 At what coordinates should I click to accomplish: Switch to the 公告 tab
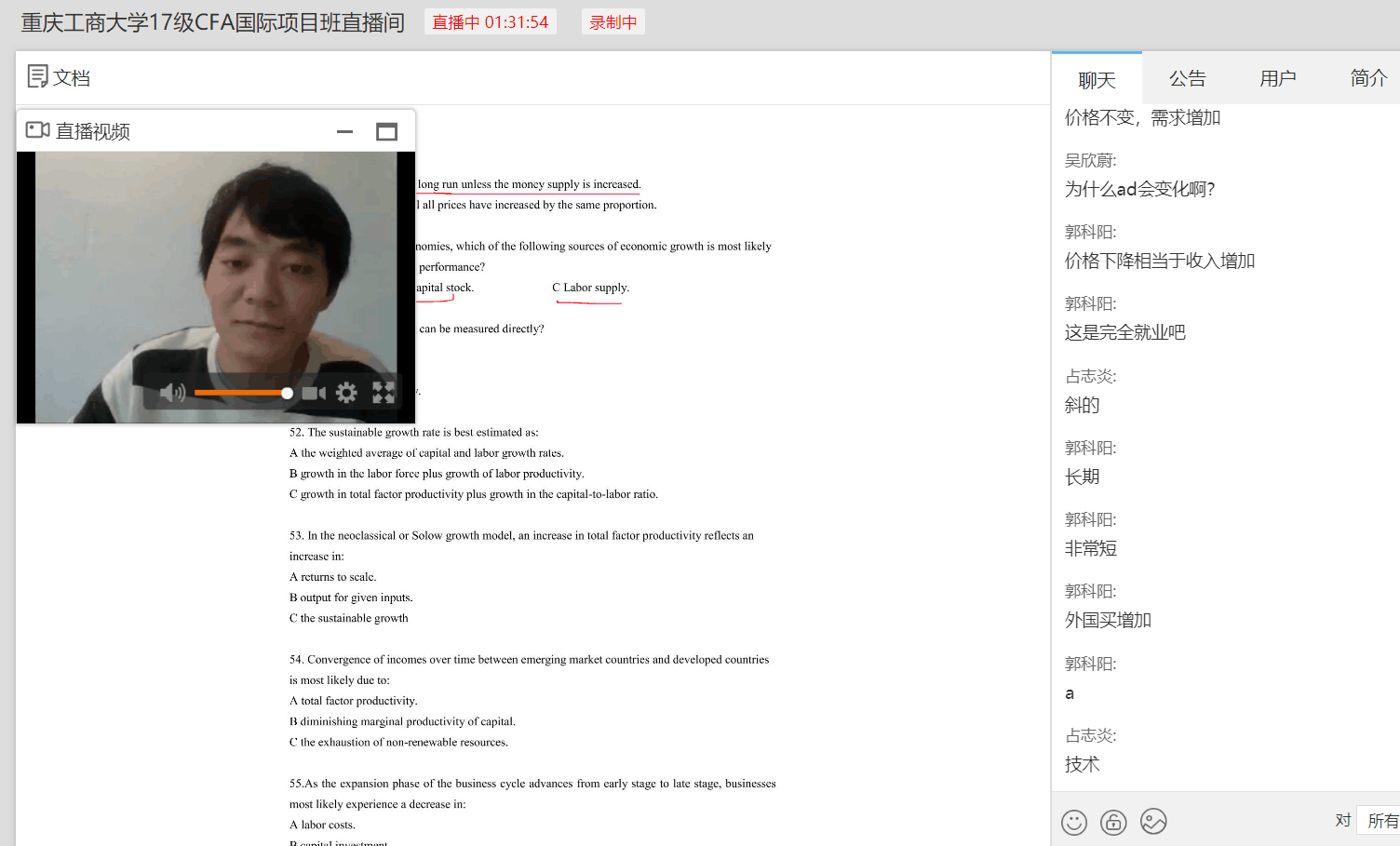(1187, 78)
